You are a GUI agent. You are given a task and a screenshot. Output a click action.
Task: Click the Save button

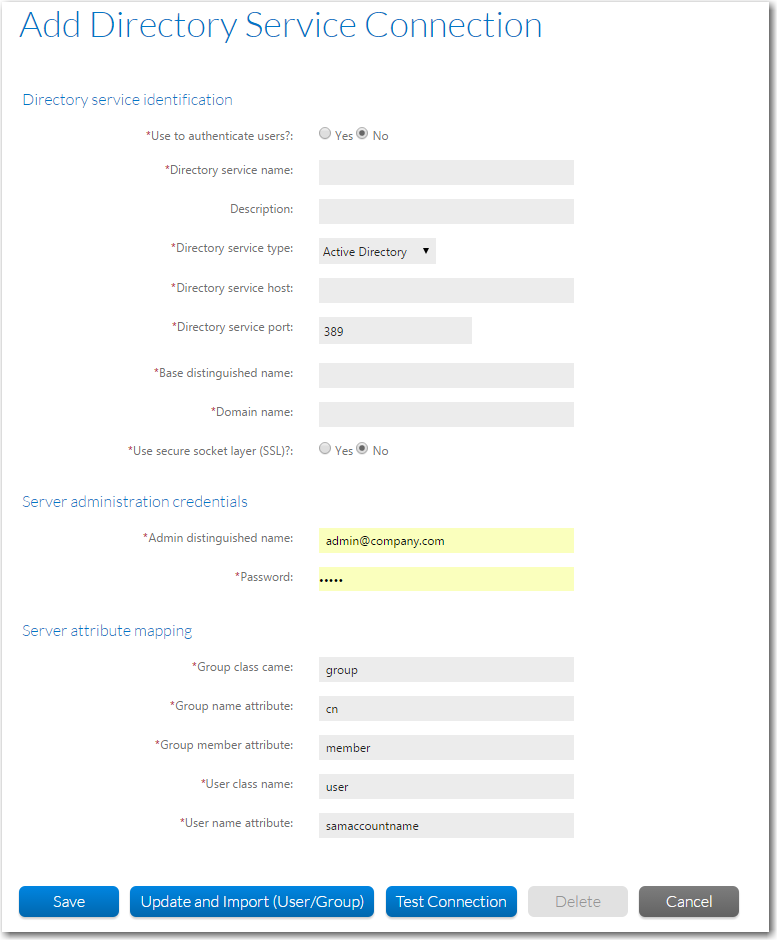(x=68, y=901)
